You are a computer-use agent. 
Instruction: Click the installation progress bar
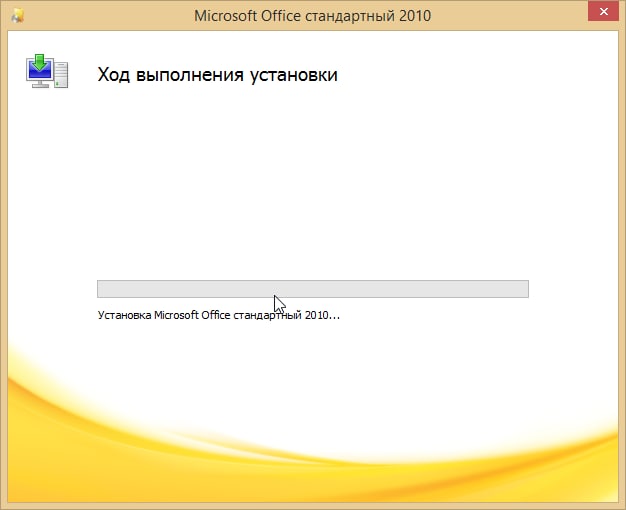pos(313,289)
